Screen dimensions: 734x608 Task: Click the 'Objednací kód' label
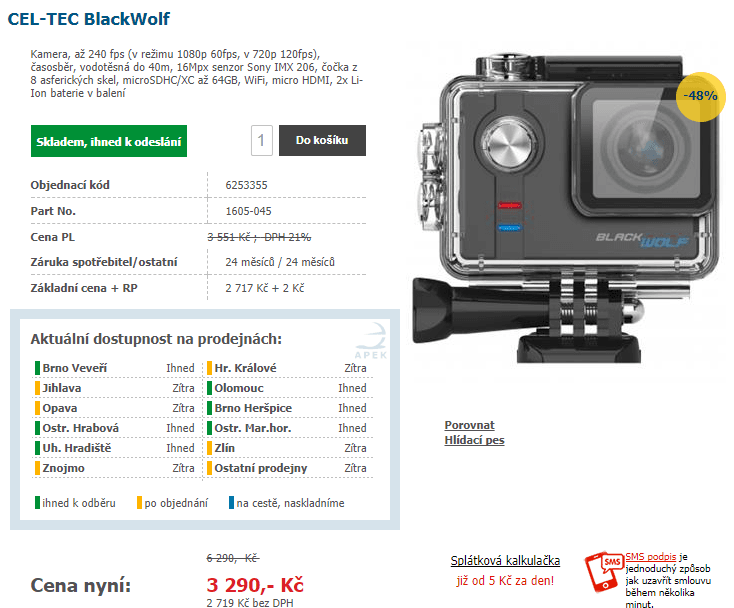point(70,185)
